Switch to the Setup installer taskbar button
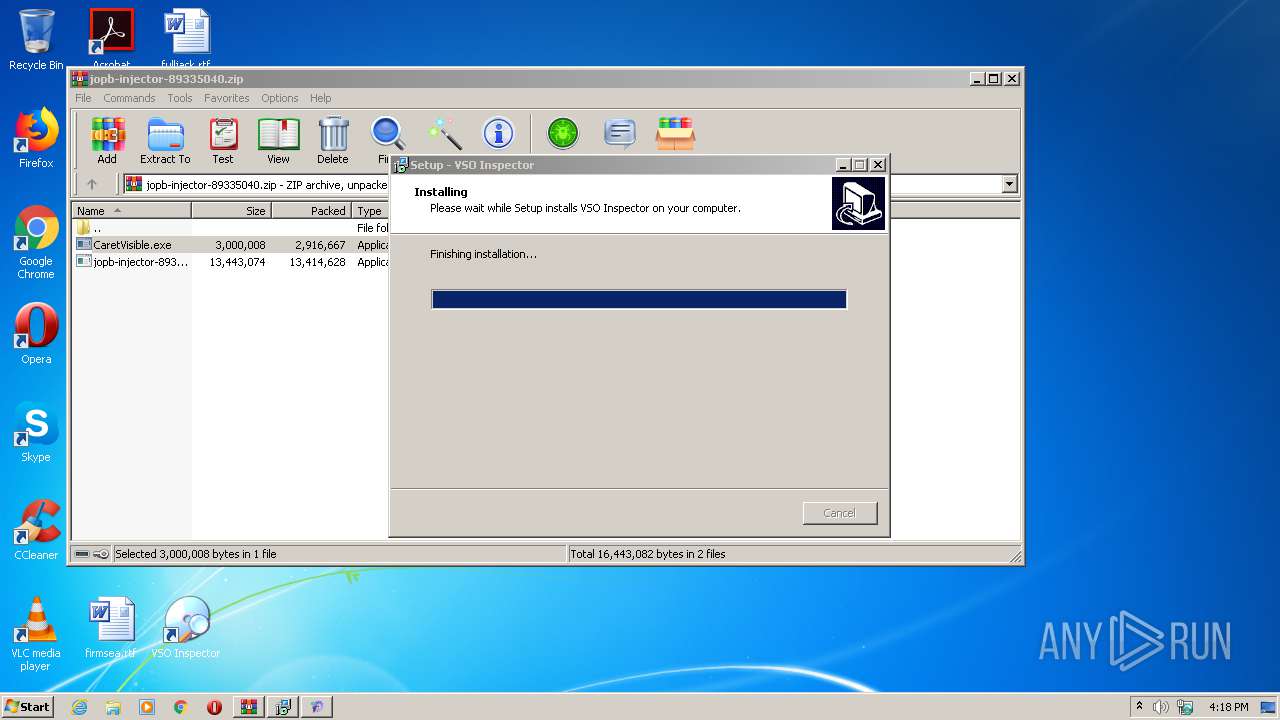The height and width of the screenshot is (720, 1280). pyautogui.click(x=283, y=707)
